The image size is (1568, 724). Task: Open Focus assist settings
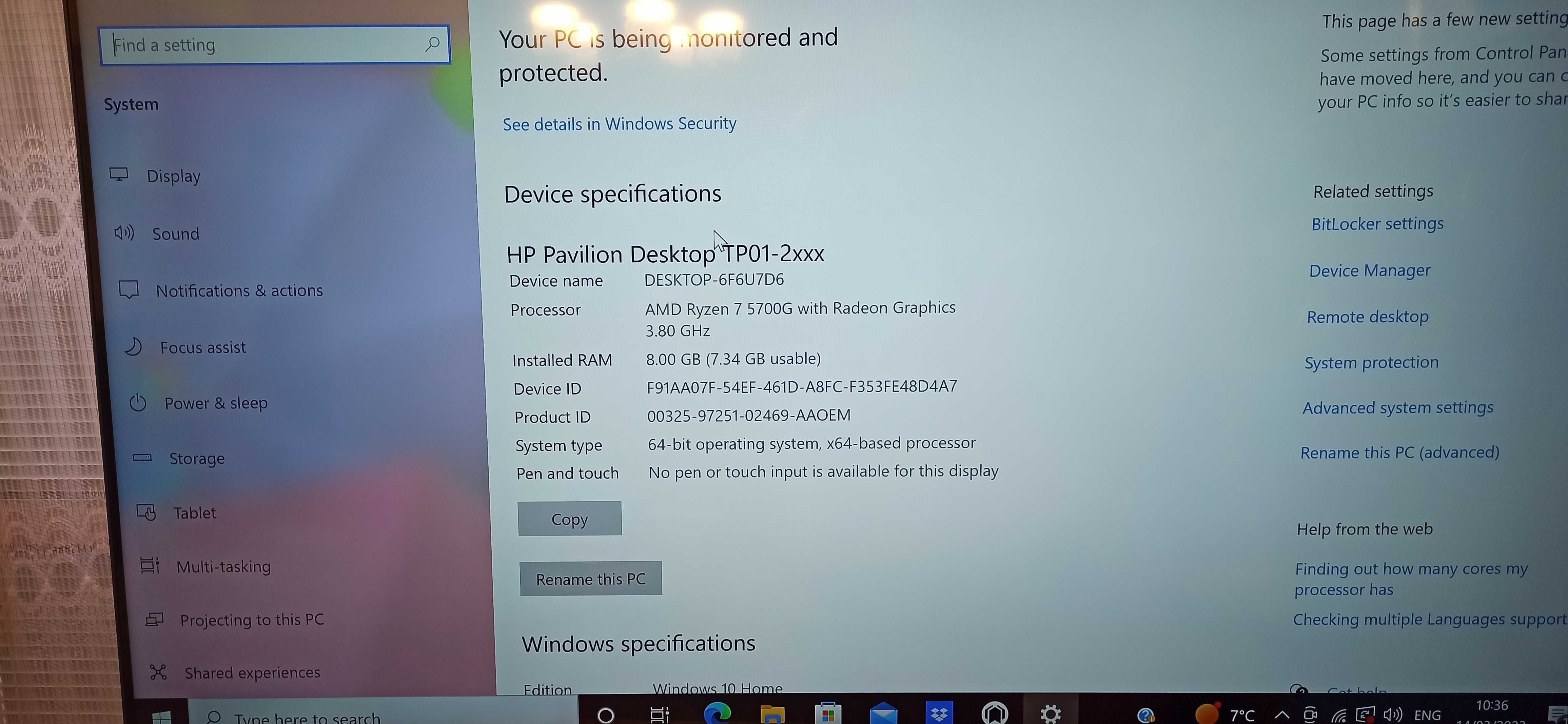[203, 347]
